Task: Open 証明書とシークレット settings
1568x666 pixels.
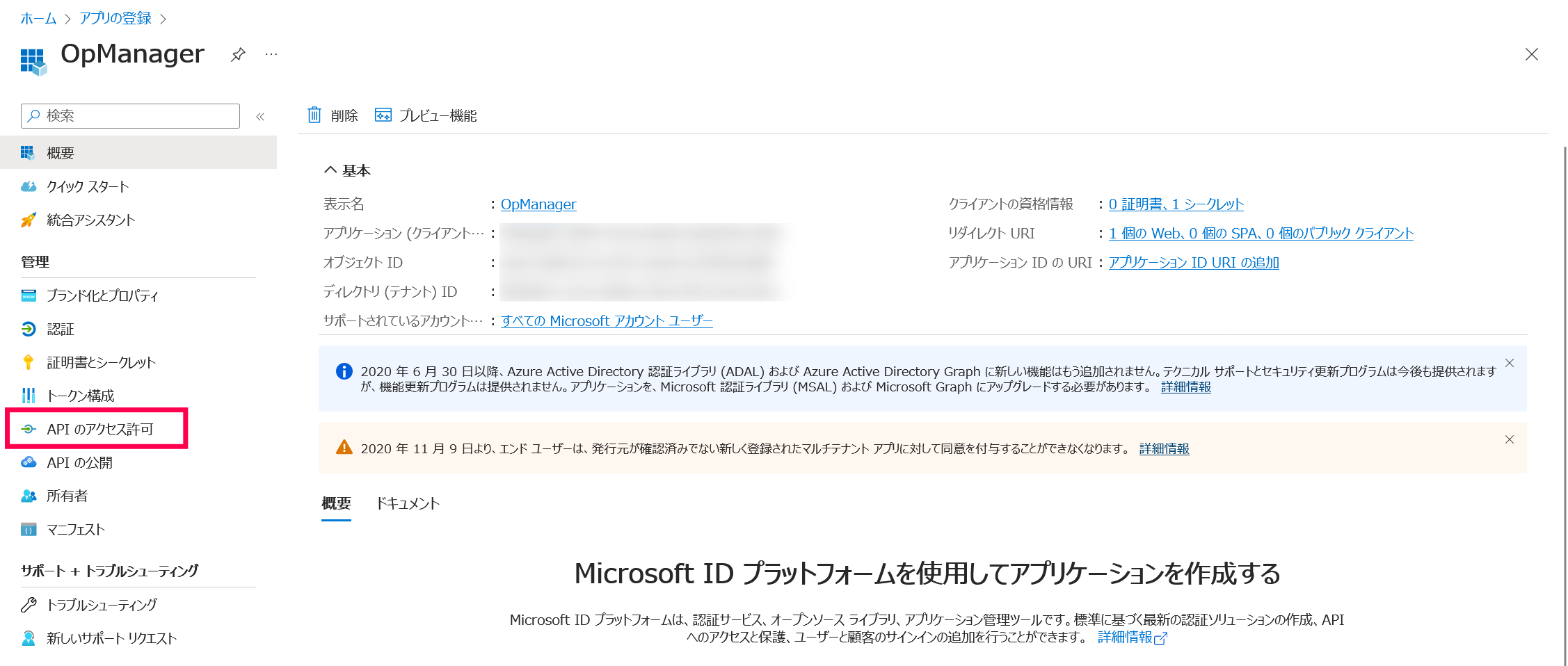Action: [100, 362]
